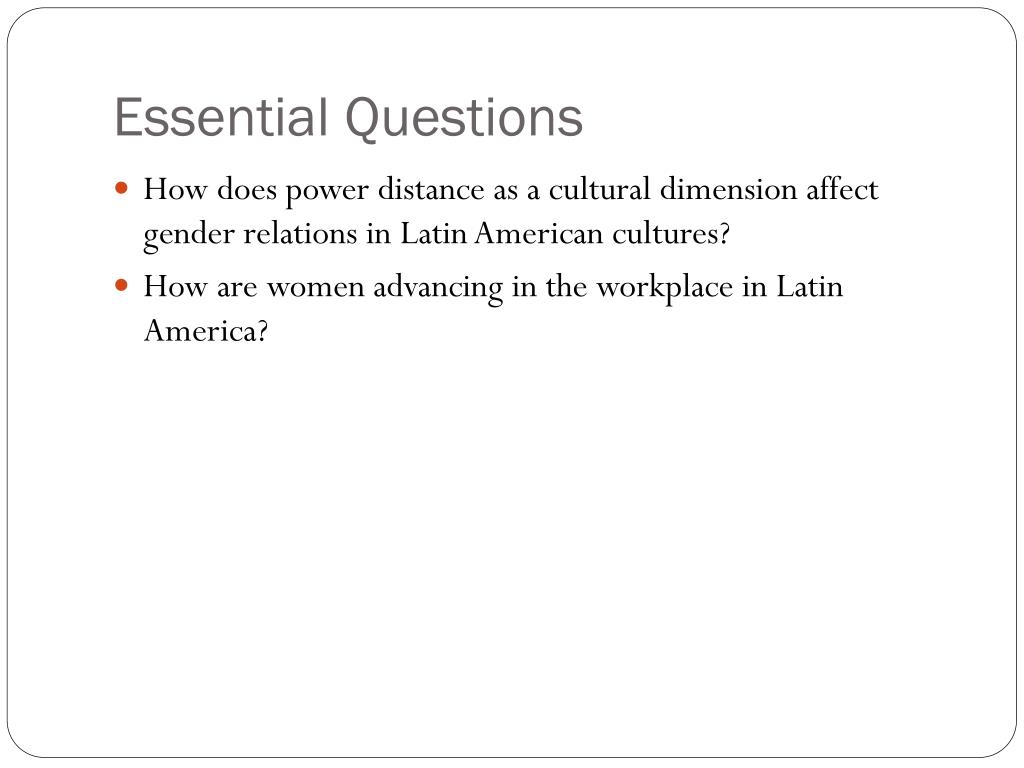Click the word "are" in the second question
Image resolution: width=1024 pixels, height=768 pixels.
[236, 288]
